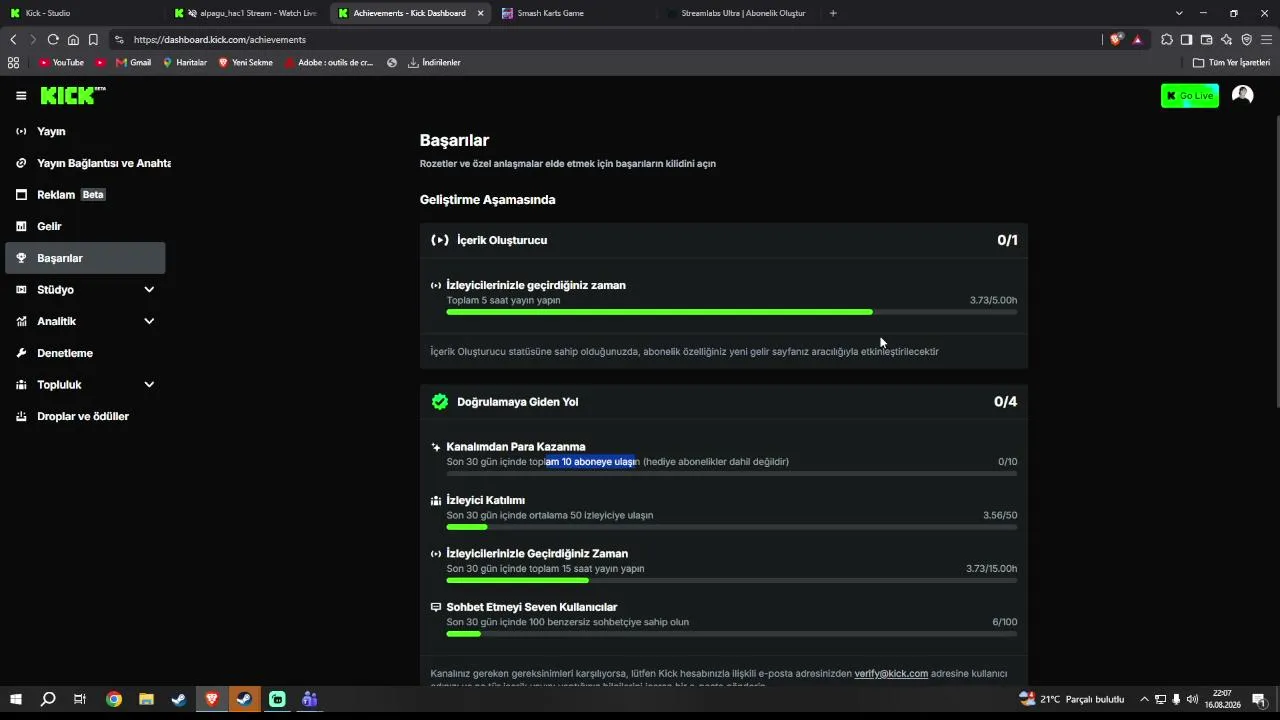The width and height of the screenshot is (1280, 720).
Task: Toggle the Kick sidebar hamburger menu
Action: pos(21,96)
